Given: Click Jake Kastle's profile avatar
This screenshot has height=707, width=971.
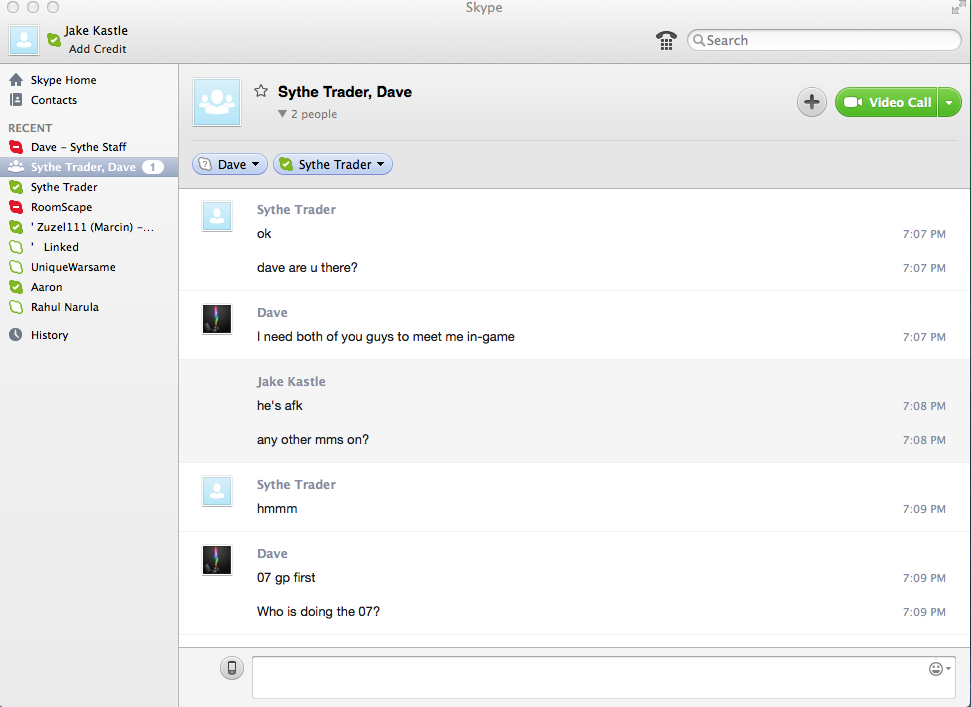Looking at the screenshot, I should [x=24, y=40].
